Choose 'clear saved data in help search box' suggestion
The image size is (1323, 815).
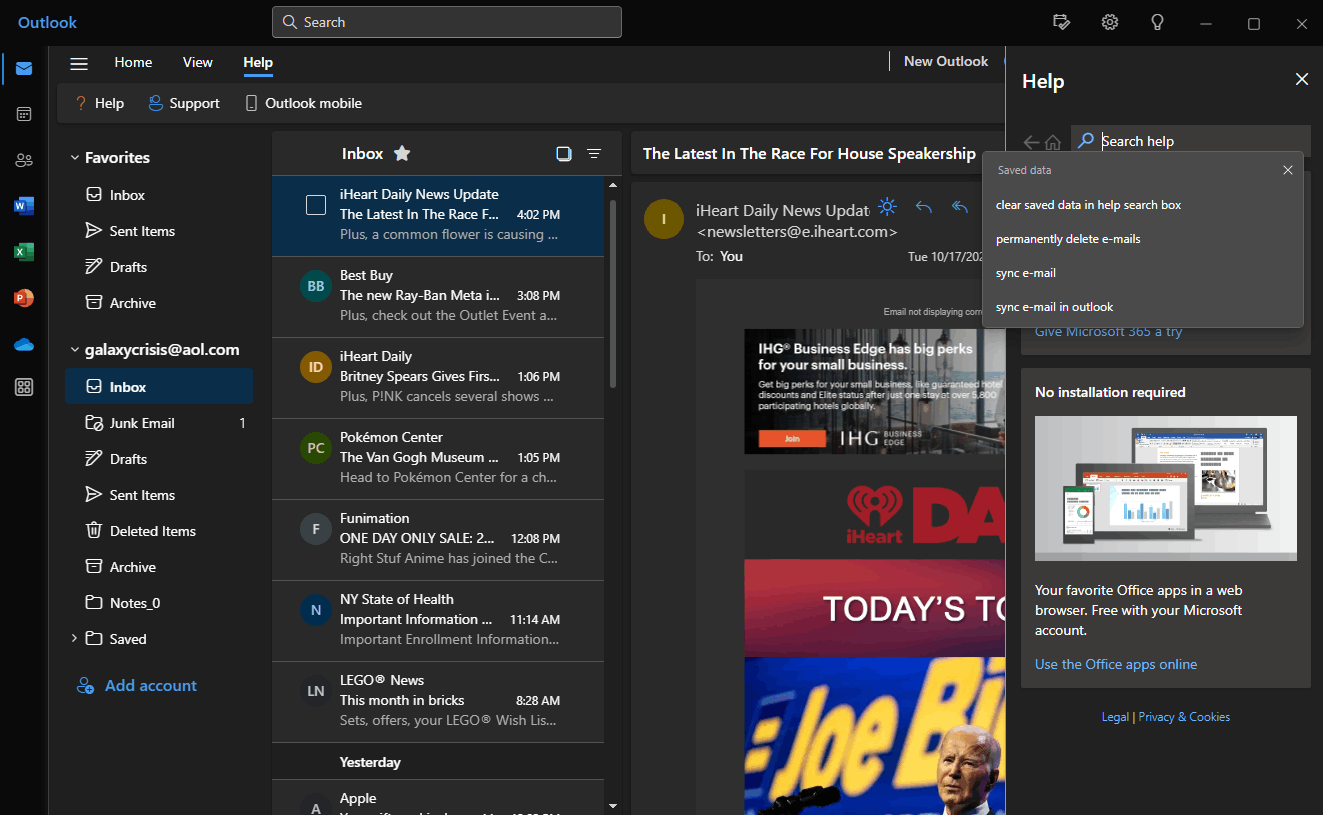(x=1143, y=205)
